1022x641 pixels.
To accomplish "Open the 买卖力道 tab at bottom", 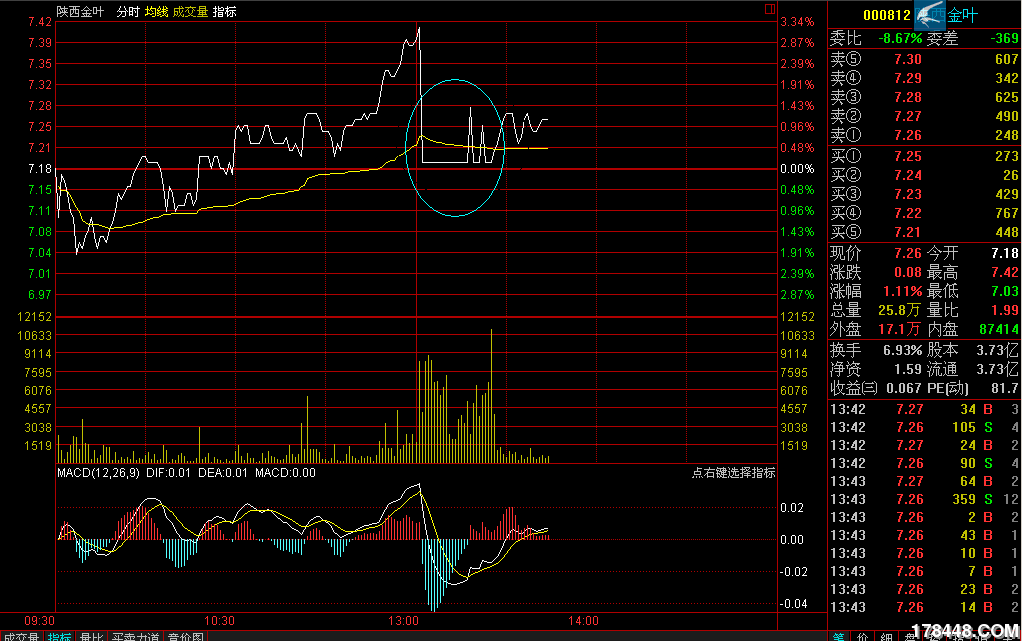I will pyautogui.click(x=135, y=636).
